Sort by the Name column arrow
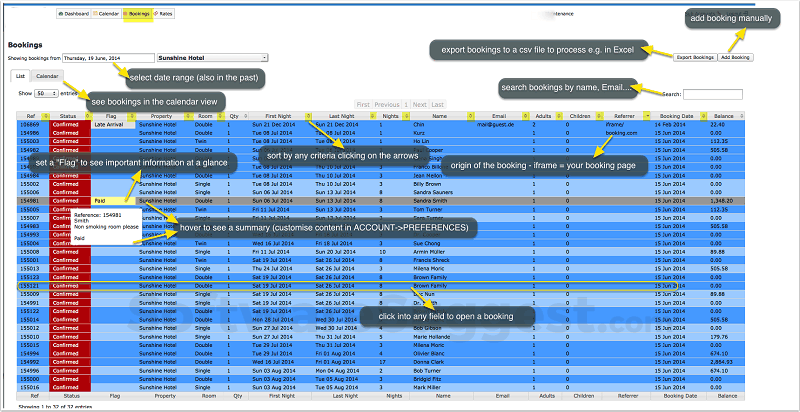 (x=470, y=116)
